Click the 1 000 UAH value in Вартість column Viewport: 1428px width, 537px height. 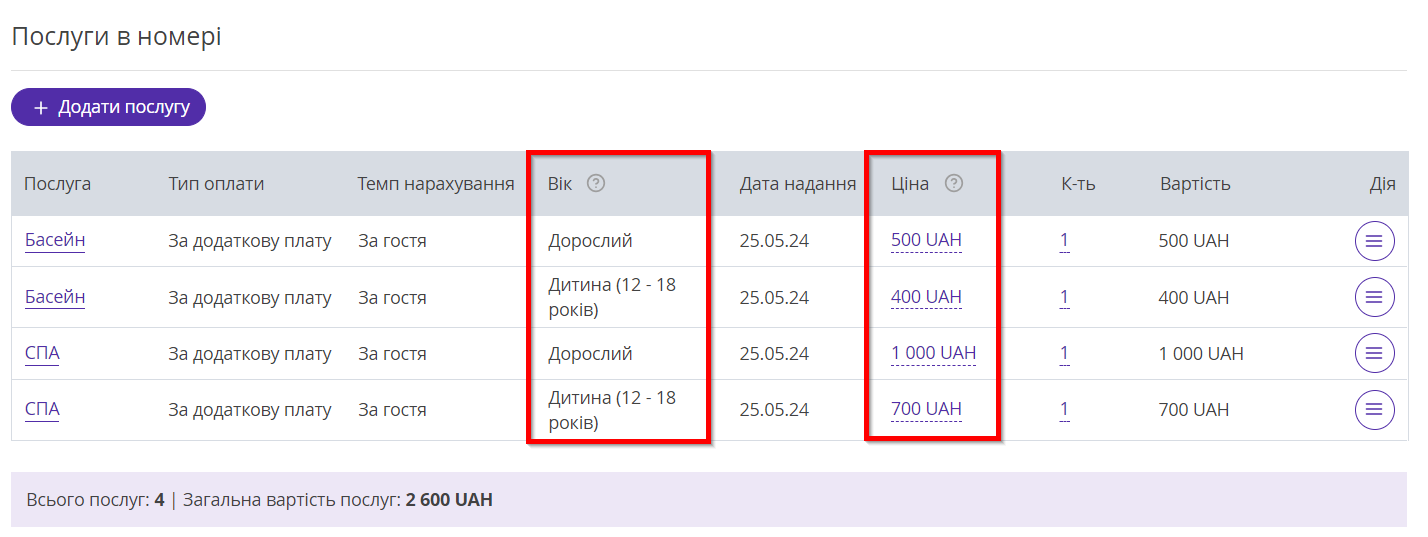tap(1201, 353)
